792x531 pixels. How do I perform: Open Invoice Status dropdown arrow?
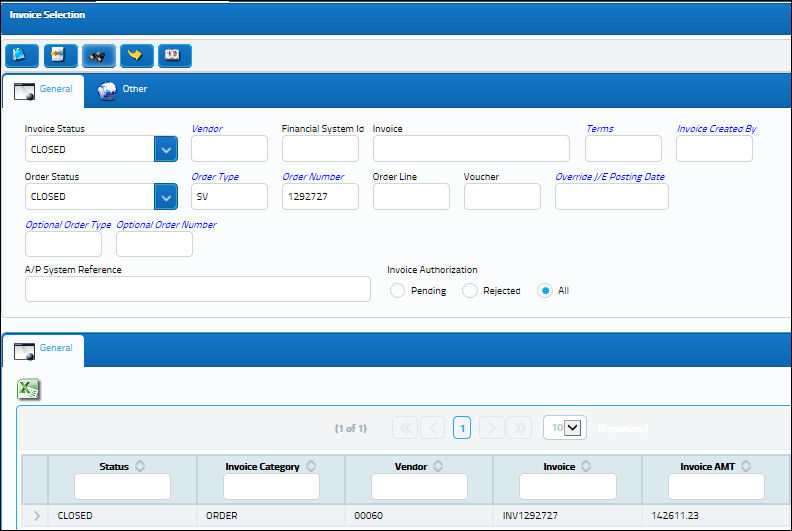pos(166,149)
